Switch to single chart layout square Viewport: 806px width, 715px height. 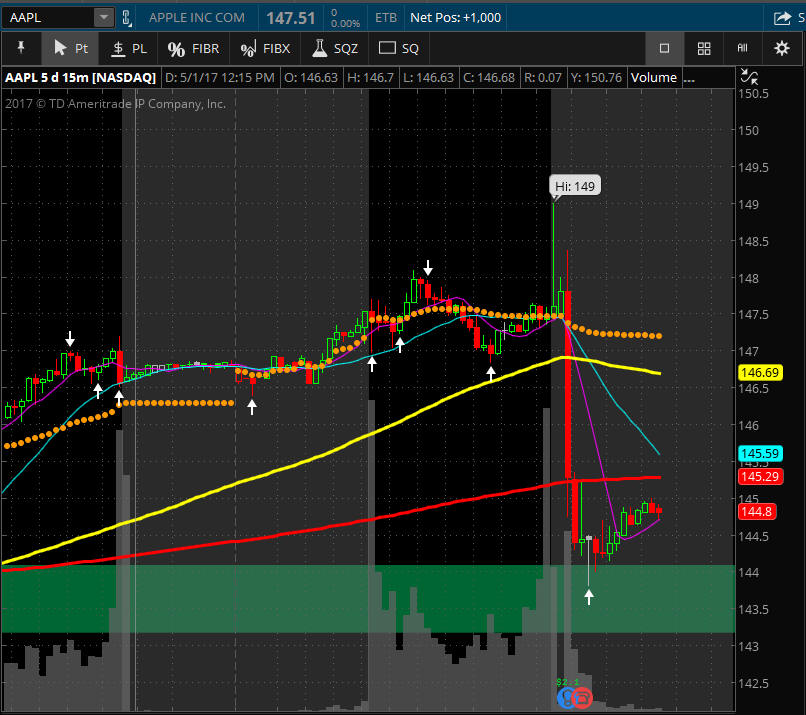point(664,48)
